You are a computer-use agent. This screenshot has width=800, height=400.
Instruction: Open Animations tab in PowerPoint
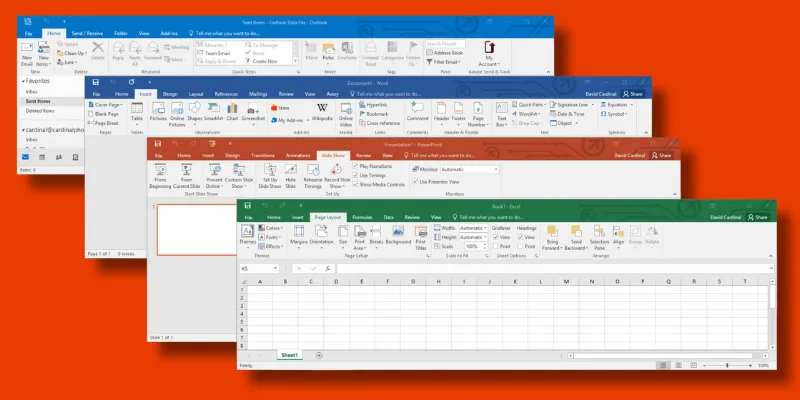coord(298,156)
